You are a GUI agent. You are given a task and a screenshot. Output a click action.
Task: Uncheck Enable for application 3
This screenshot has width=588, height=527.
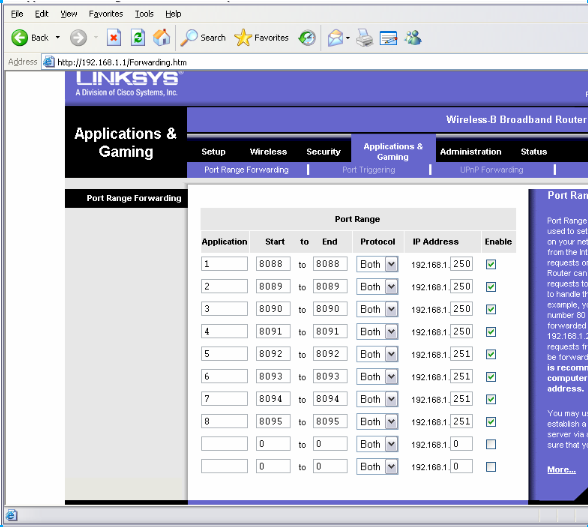tap(490, 309)
